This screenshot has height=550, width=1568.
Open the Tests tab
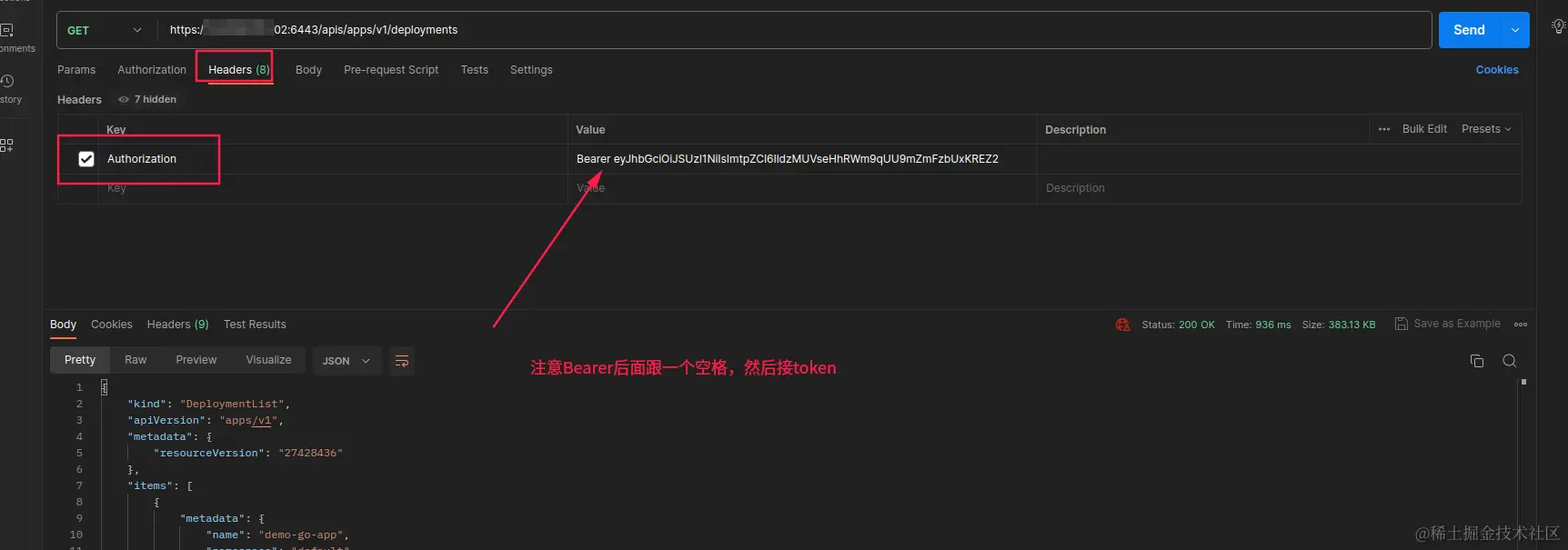(x=474, y=70)
